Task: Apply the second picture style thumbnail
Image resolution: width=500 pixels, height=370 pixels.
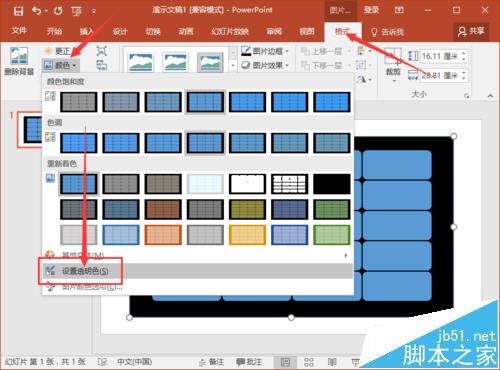Action: pos(175,62)
